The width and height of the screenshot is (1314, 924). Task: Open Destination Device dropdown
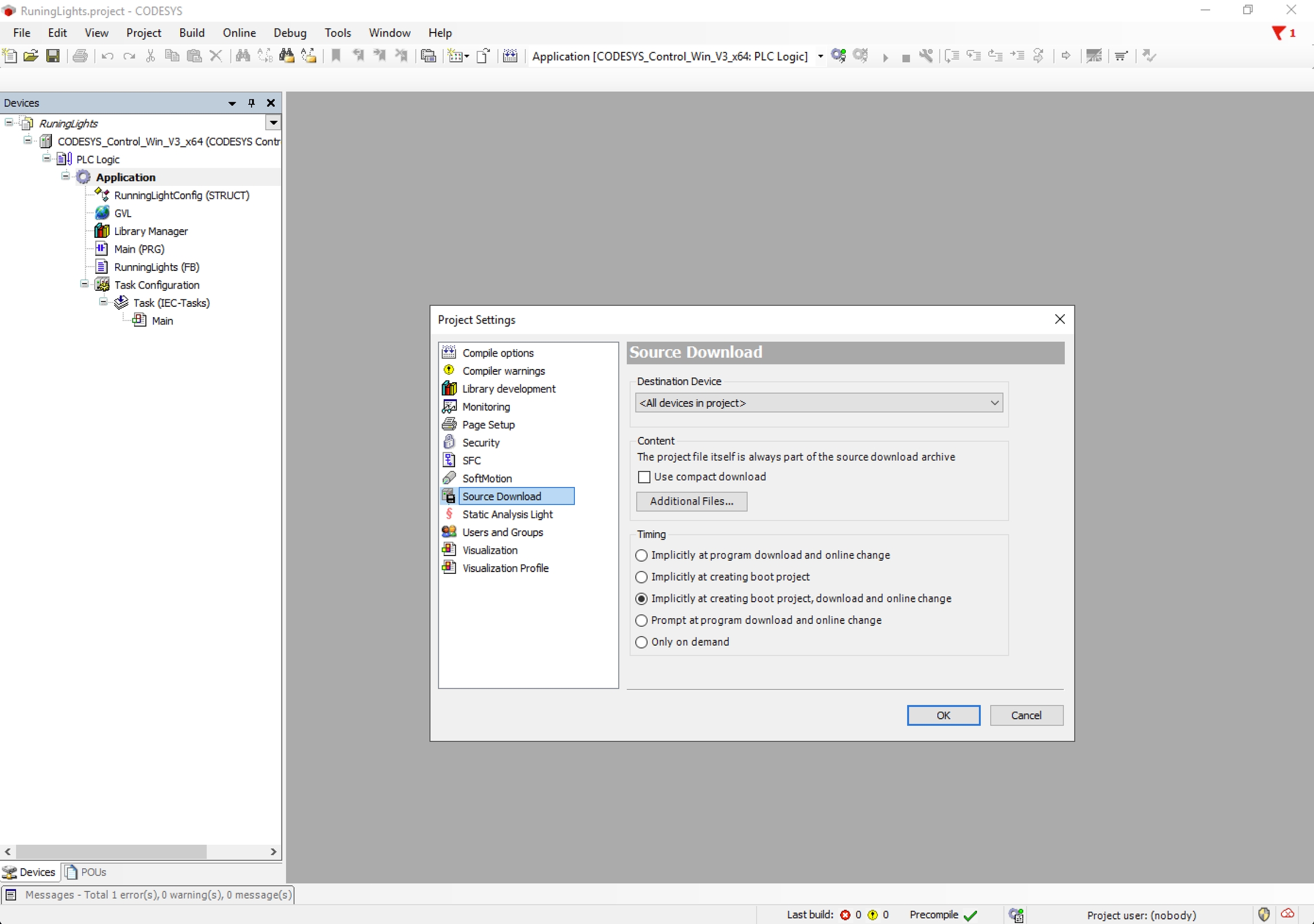tap(994, 403)
